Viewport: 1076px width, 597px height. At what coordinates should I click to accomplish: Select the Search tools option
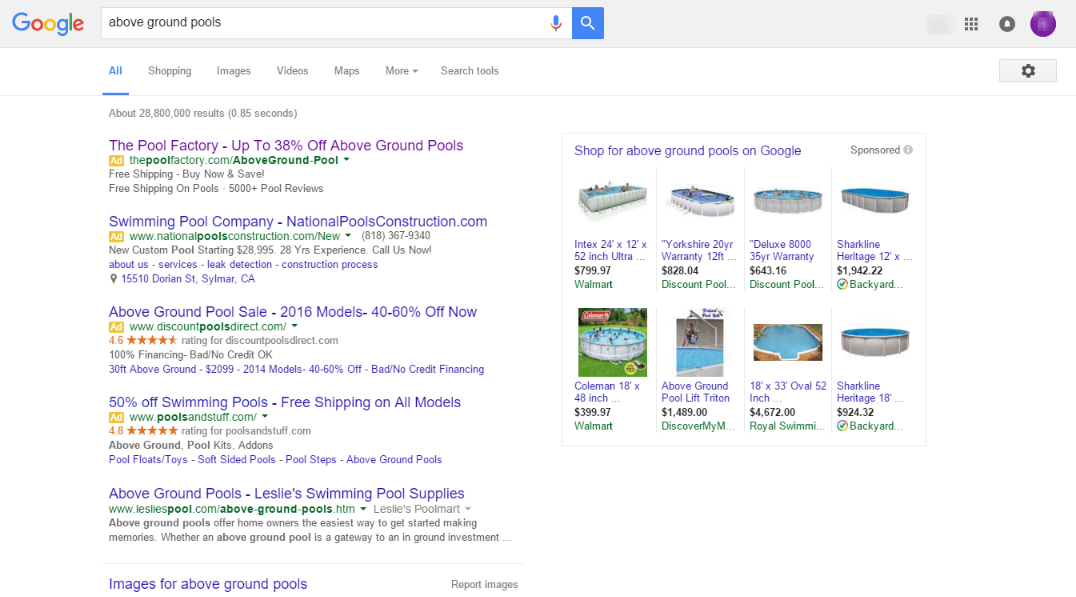469,71
